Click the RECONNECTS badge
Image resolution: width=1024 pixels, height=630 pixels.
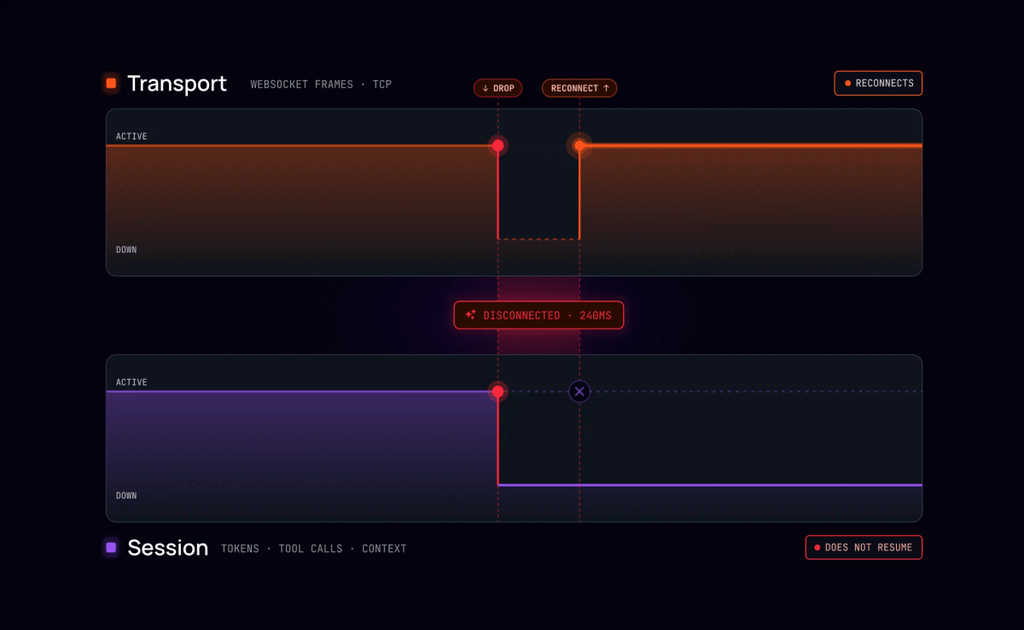coord(878,83)
